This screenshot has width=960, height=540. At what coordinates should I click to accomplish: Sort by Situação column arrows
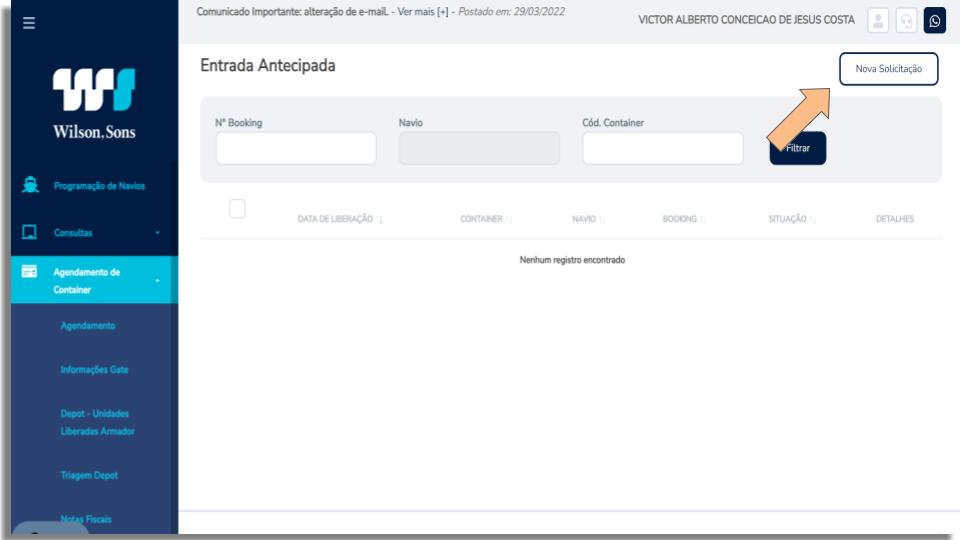812,219
